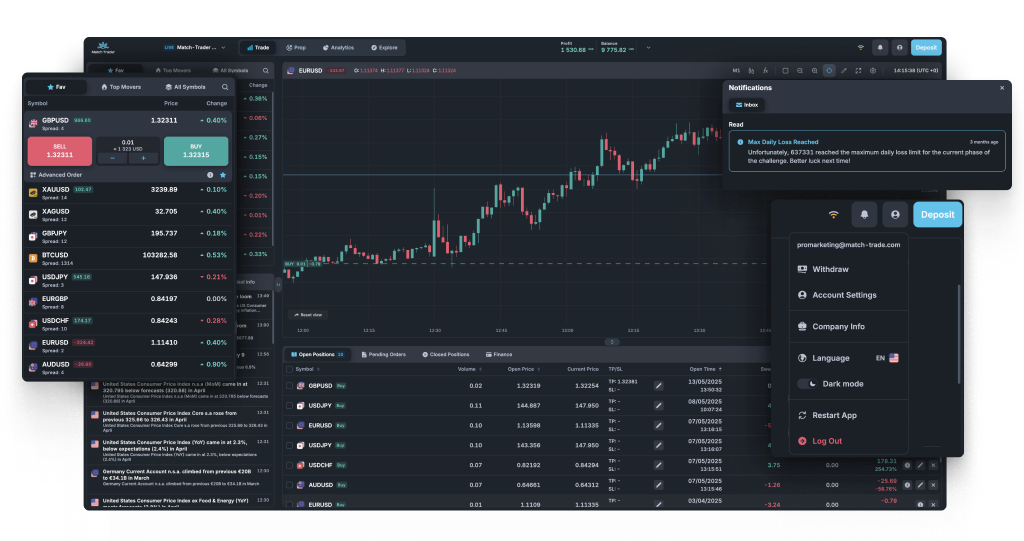
Task: Click the search icon in the symbols panel
Action: click(225, 87)
